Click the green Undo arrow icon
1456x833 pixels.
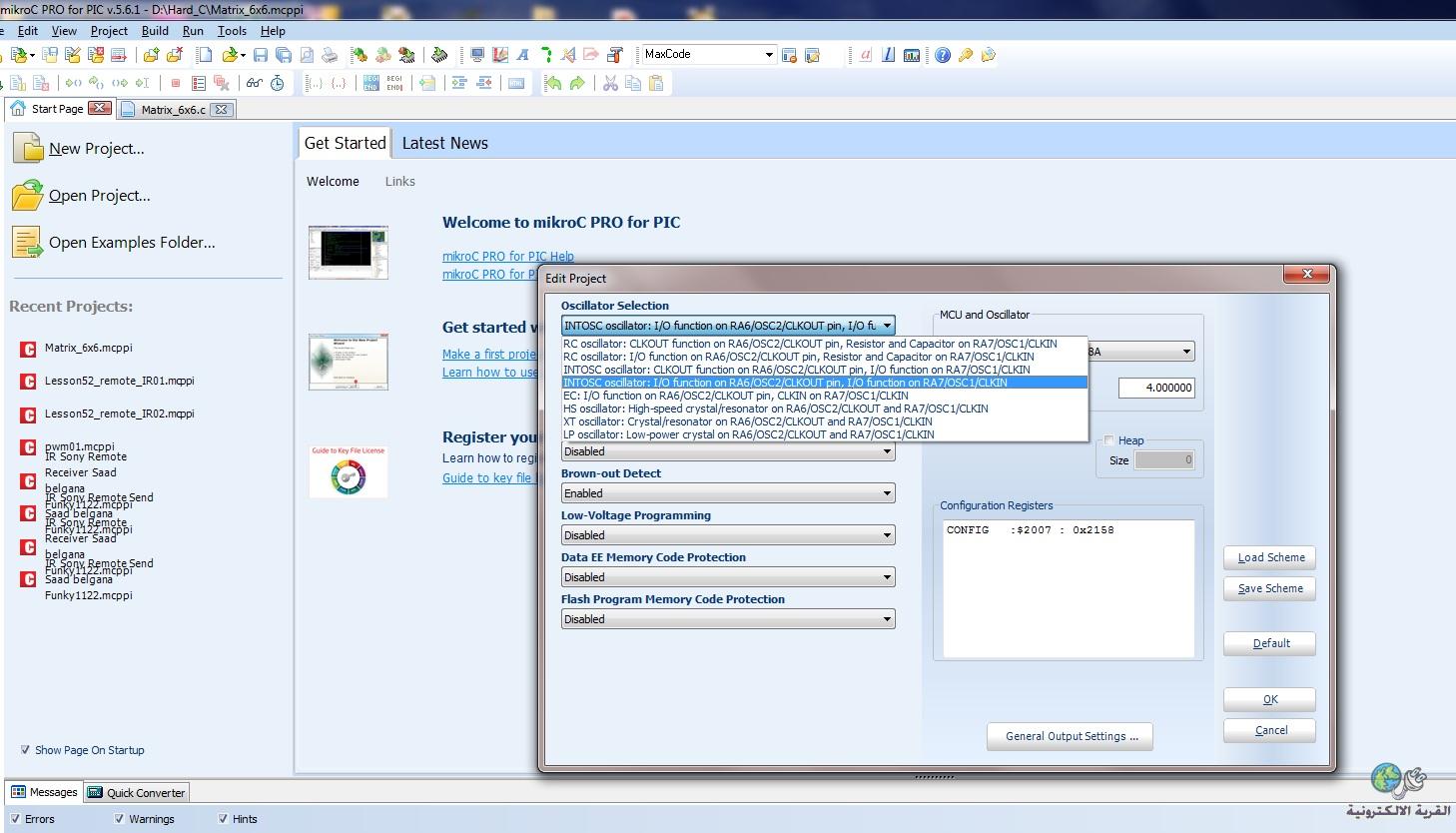point(553,83)
